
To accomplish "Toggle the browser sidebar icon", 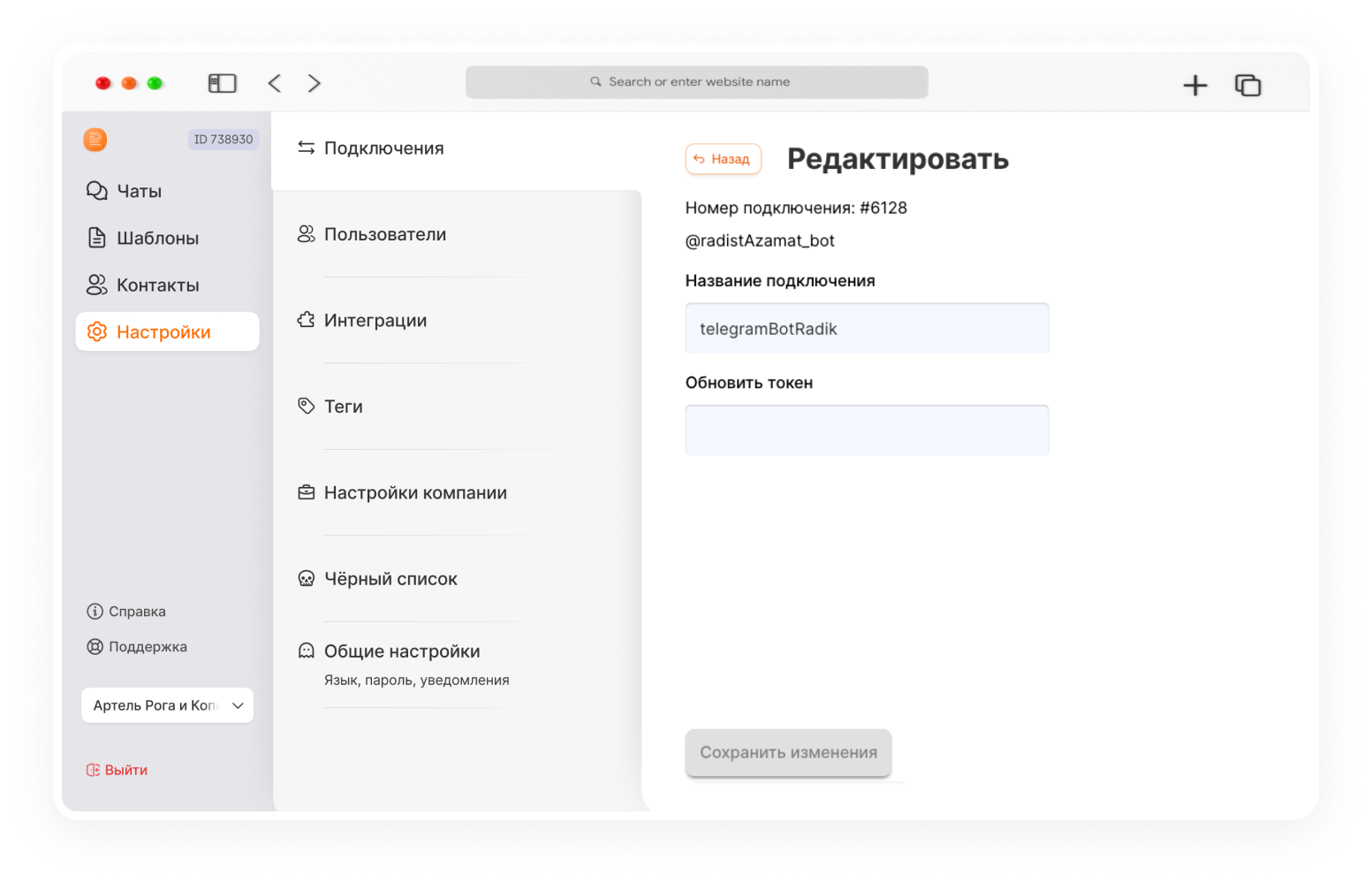I will 222,83.
